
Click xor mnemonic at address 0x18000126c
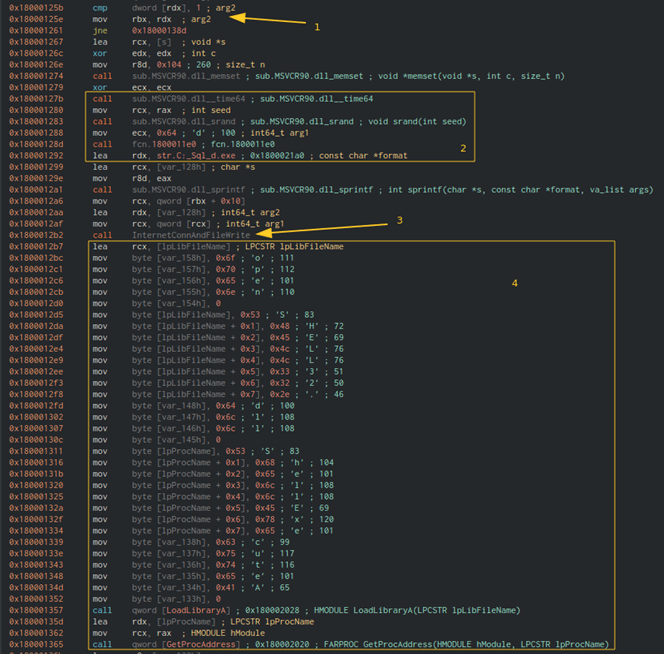(100, 53)
